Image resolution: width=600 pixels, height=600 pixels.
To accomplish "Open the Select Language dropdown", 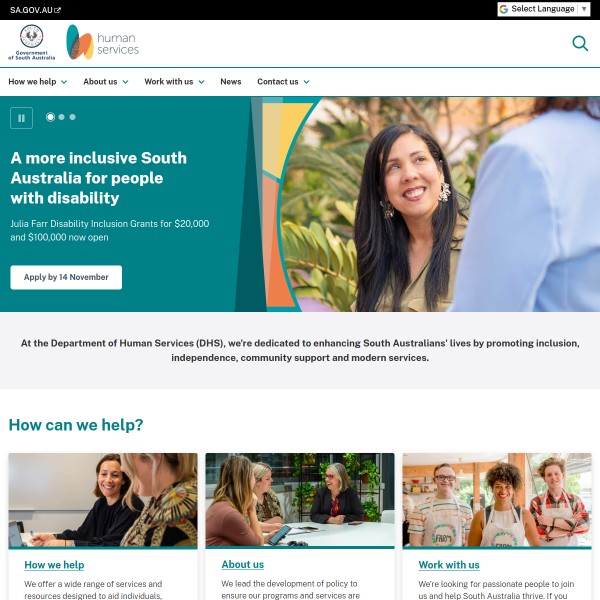I will [544, 9].
